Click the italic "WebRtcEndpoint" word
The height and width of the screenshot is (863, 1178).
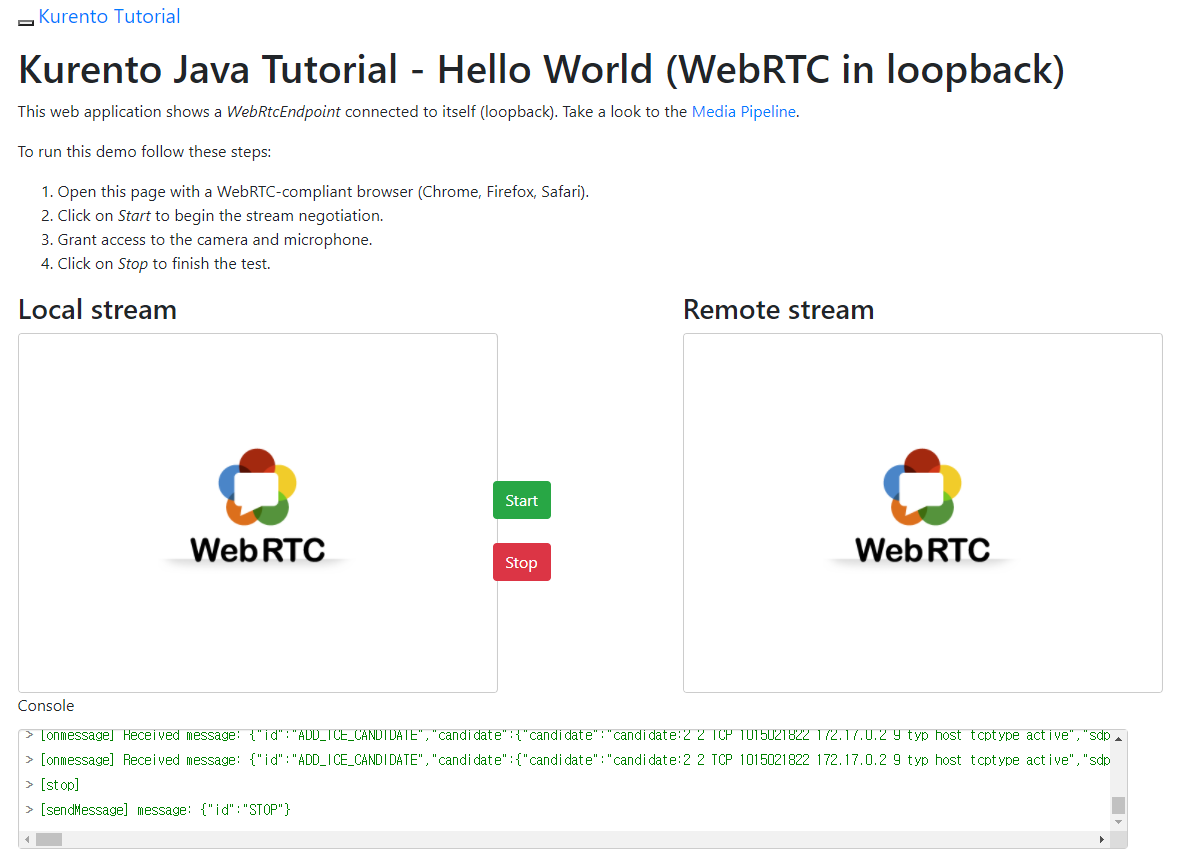tap(283, 112)
